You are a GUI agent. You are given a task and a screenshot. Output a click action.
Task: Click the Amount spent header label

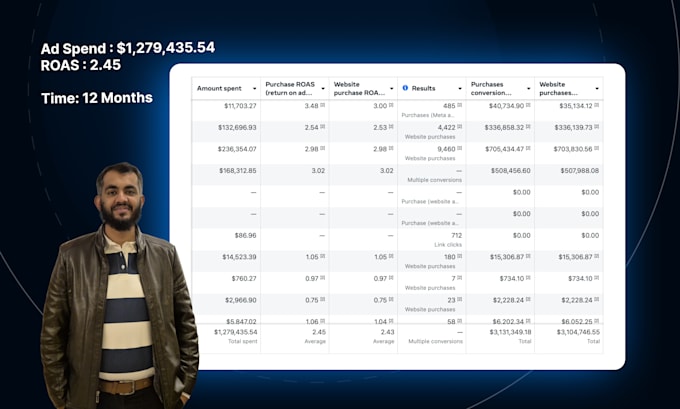(219, 88)
